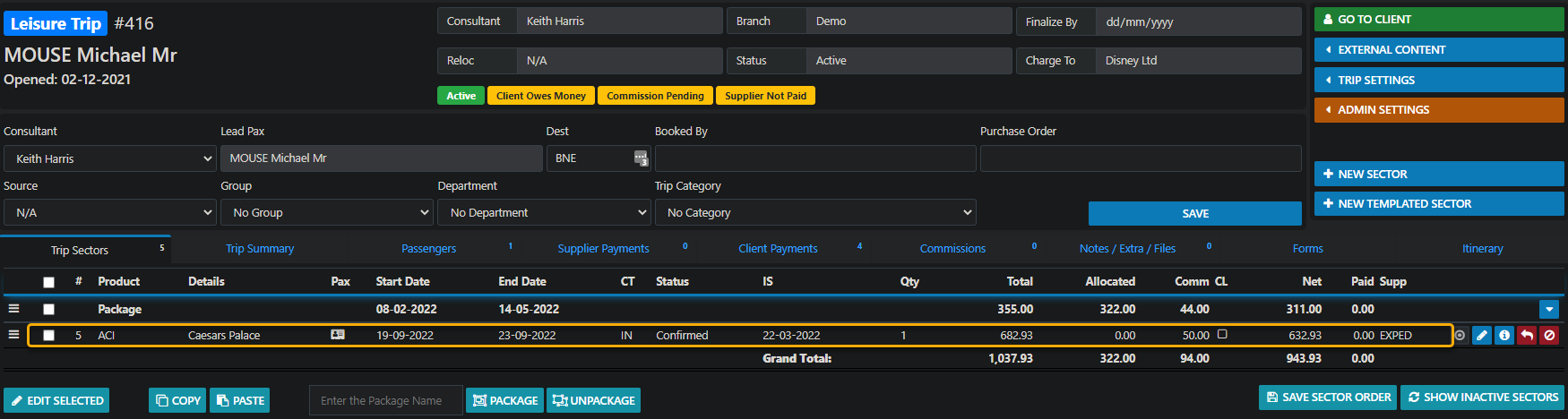Image resolution: width=1568 pixels, height=419 pixels.
Task: Click the Package button
Action: click(x=505, y=400)
